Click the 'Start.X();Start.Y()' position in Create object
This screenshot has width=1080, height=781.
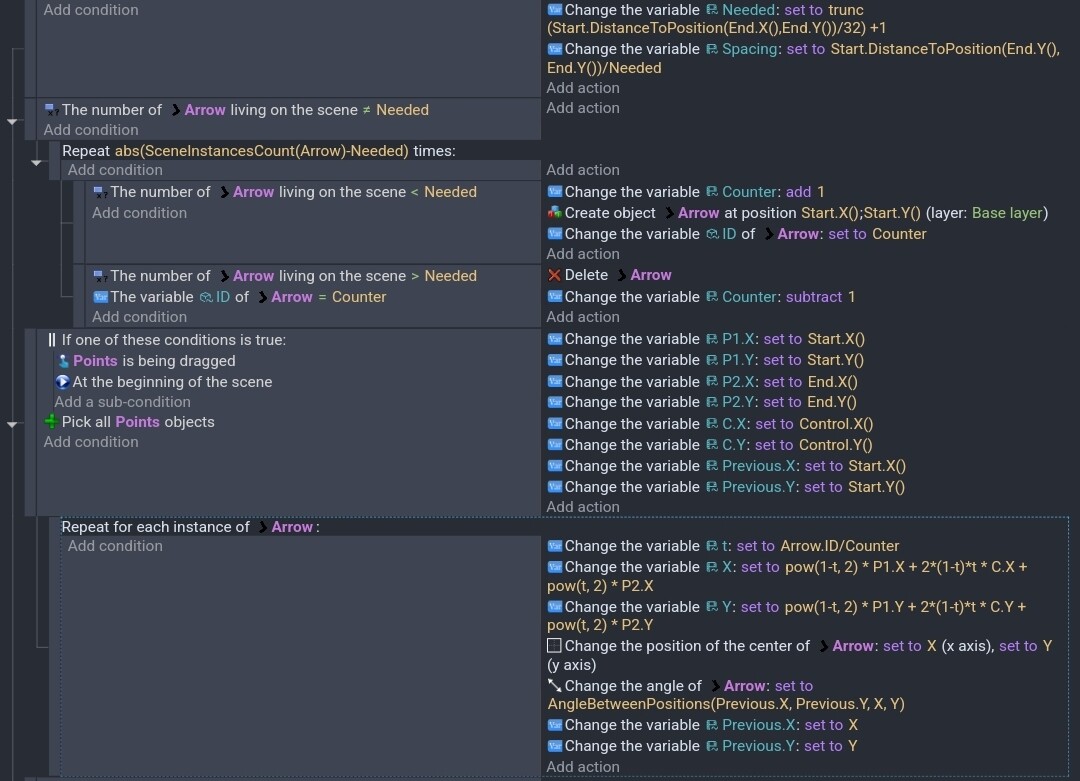[860, 213]
